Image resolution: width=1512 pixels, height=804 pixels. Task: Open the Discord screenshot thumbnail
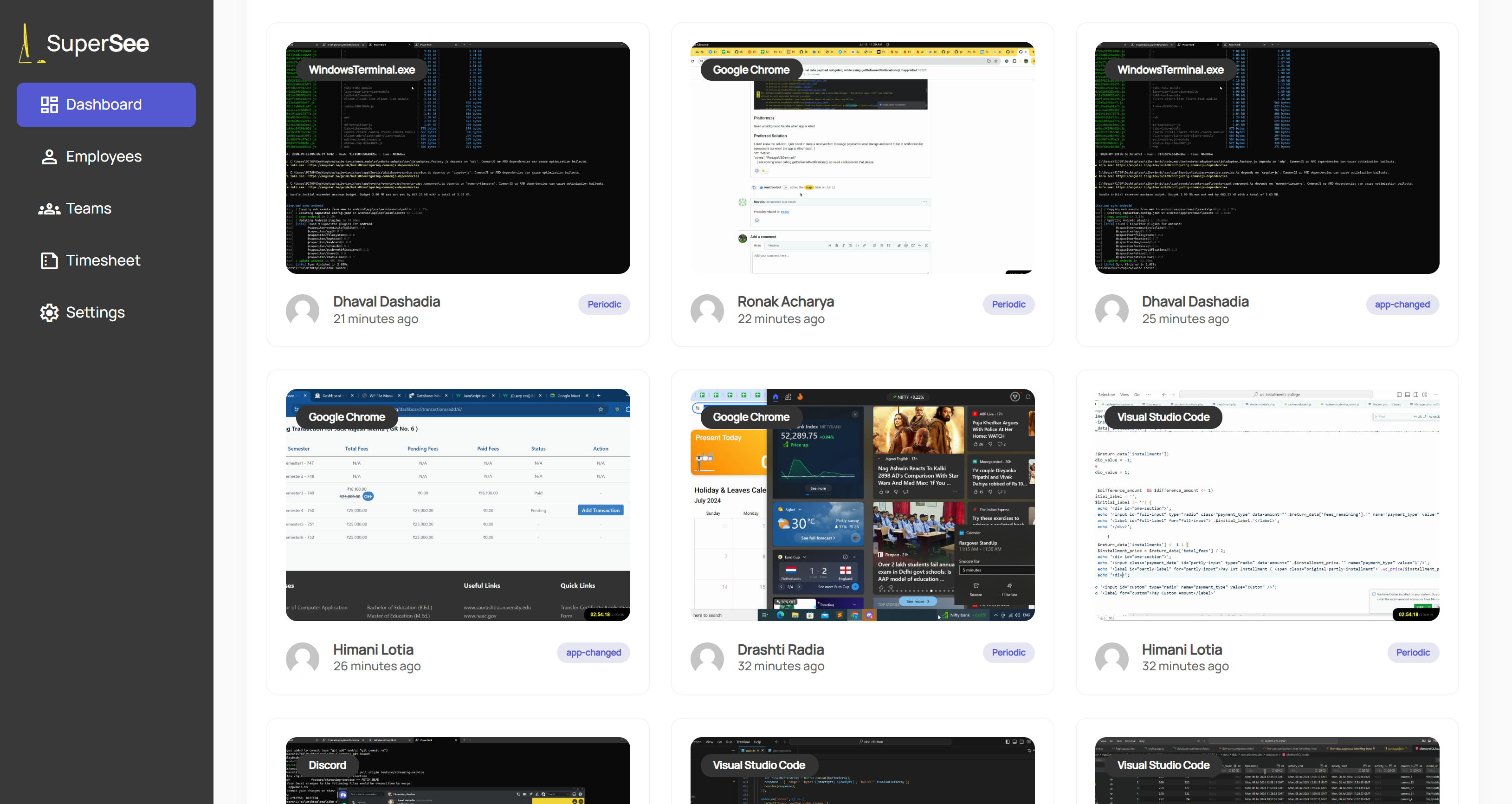pyautogui.click(x=458, y=781)
